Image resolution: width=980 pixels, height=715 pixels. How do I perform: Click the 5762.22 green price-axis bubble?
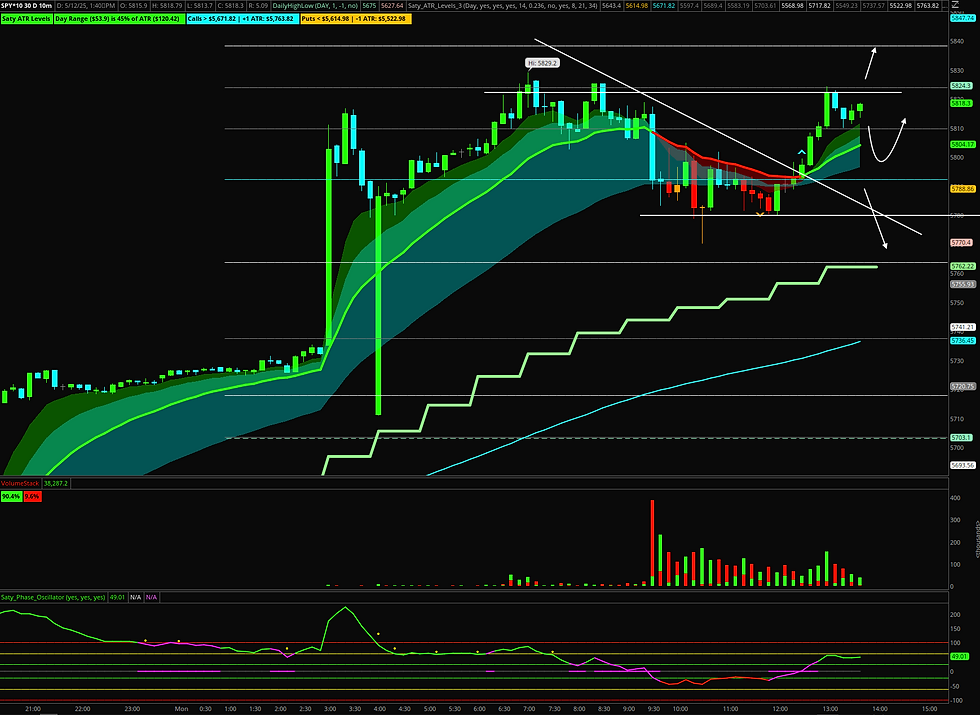(962, 266)
